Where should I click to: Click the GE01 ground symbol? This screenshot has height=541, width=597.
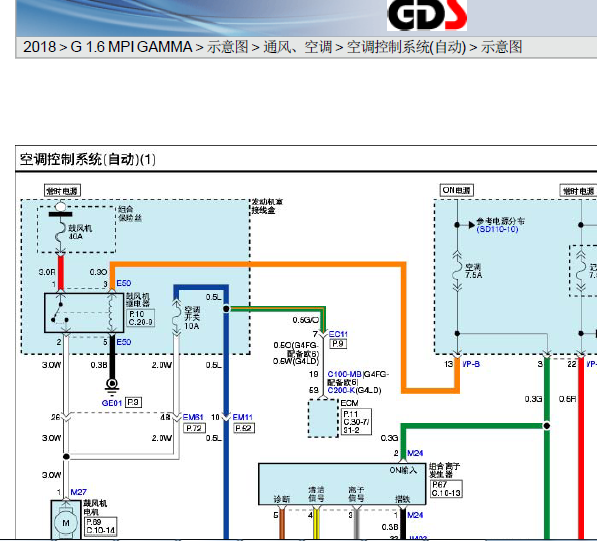112,386
